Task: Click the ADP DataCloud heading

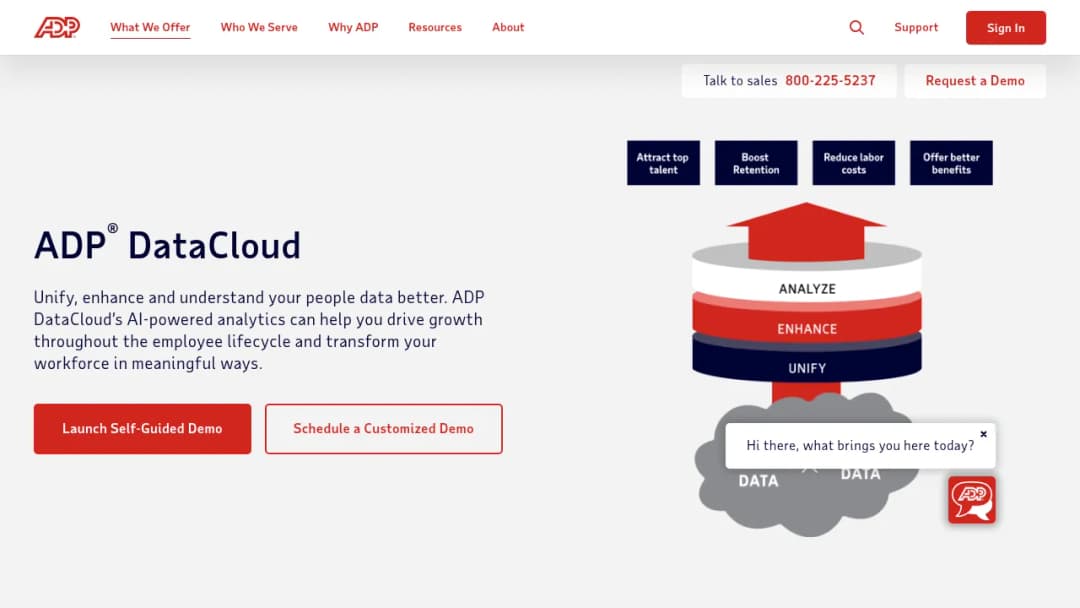Action: 167,243
